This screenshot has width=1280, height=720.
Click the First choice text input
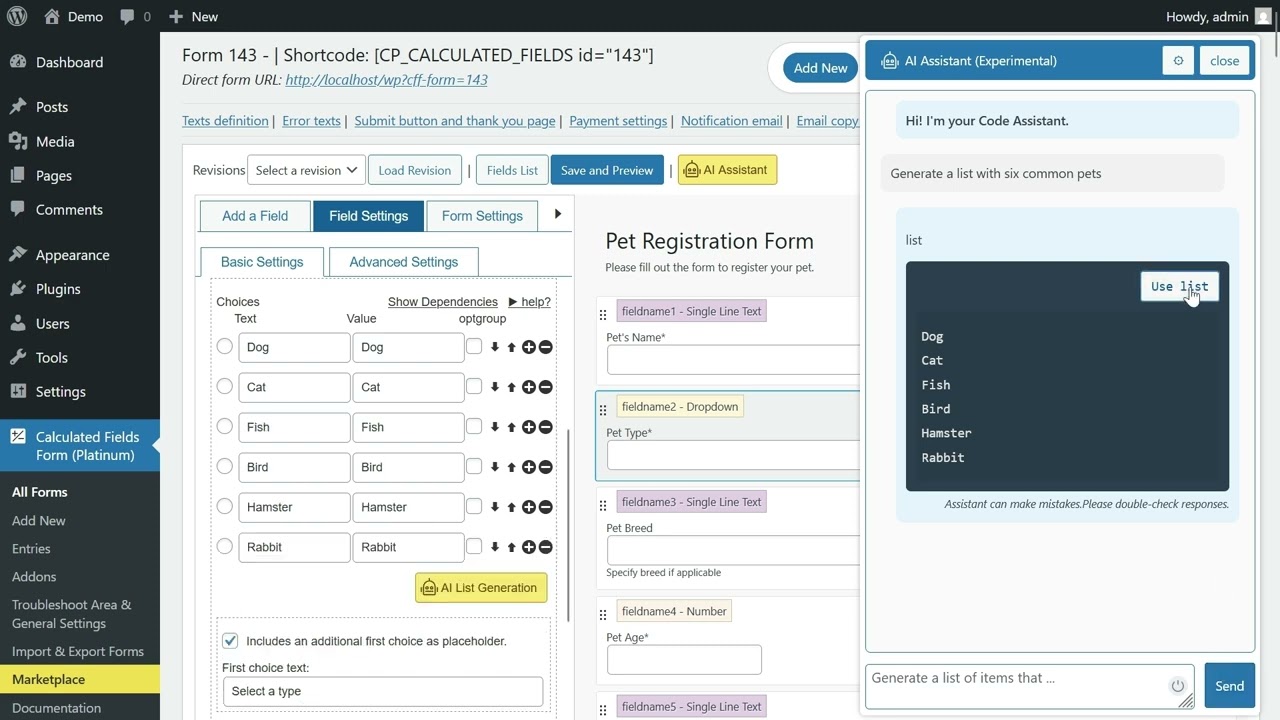pyautogui.click(x=383, y=691)
